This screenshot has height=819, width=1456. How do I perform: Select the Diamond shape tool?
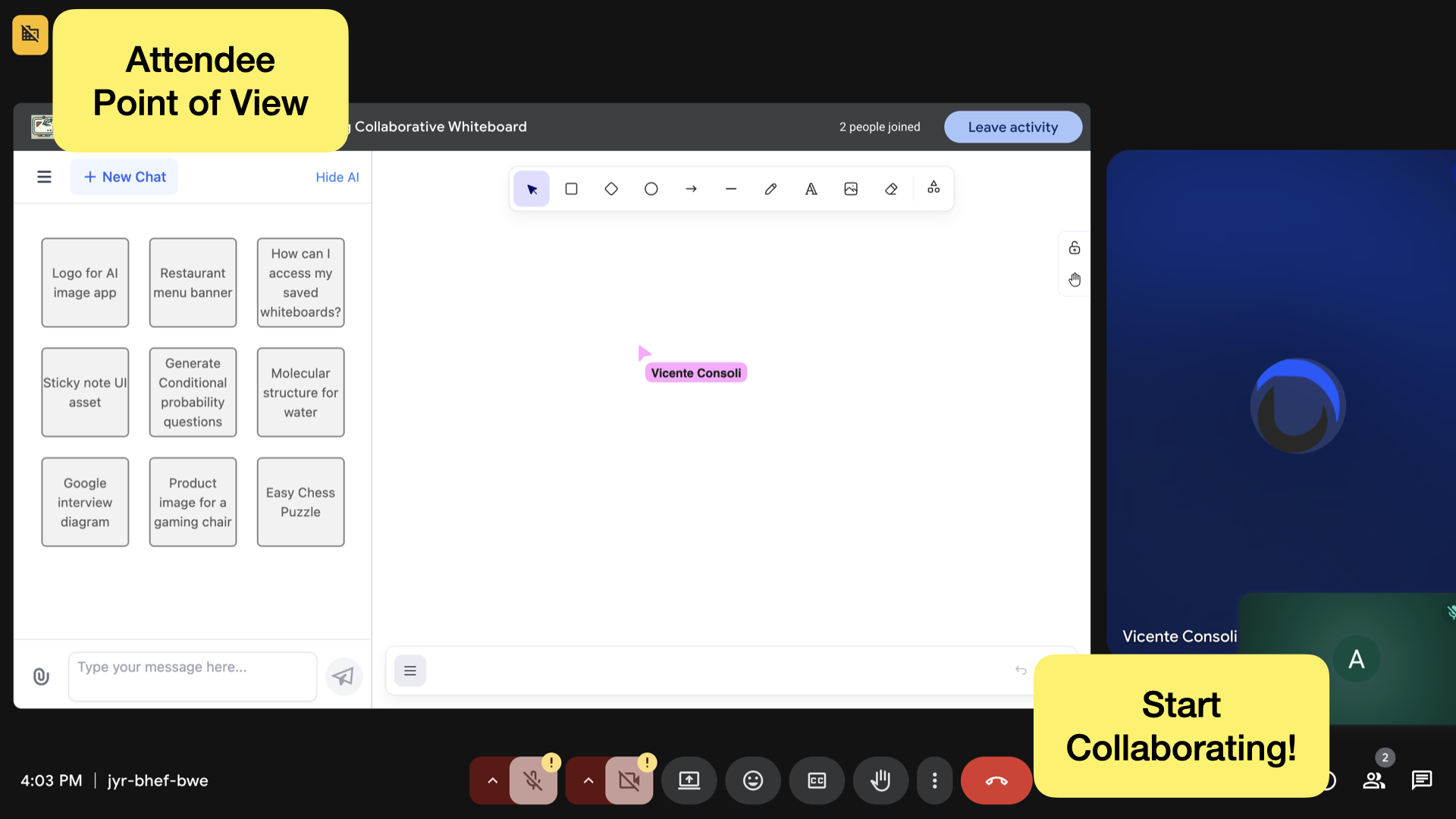[611, 188]
